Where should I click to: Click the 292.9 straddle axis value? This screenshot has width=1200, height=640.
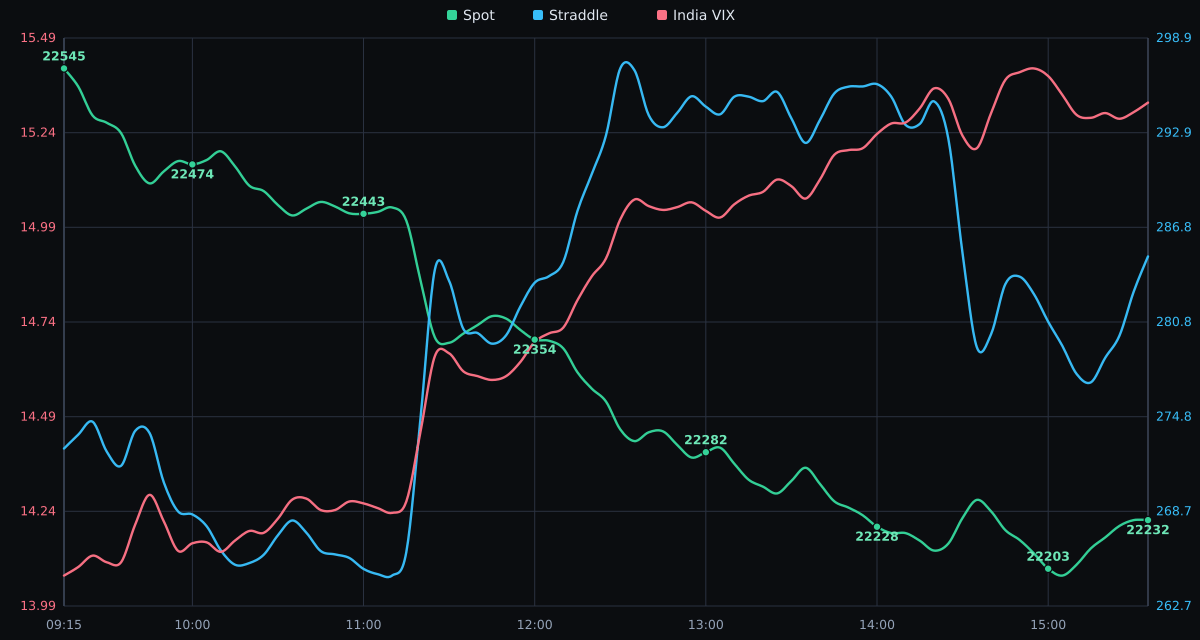(1174, 133)
